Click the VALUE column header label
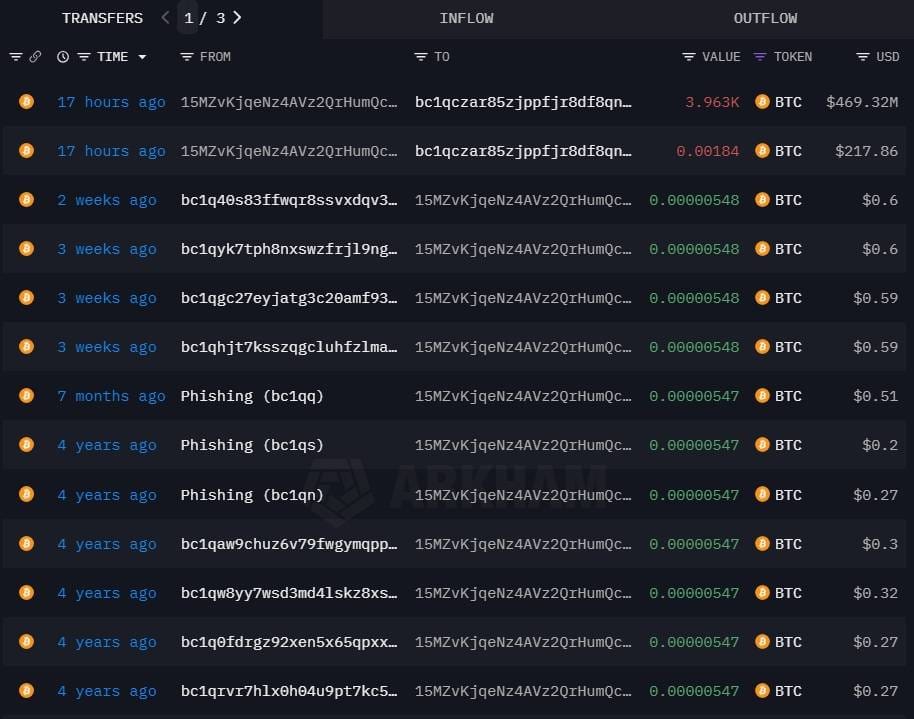Screen dimensions: 914x719 [x=721, y=57]
